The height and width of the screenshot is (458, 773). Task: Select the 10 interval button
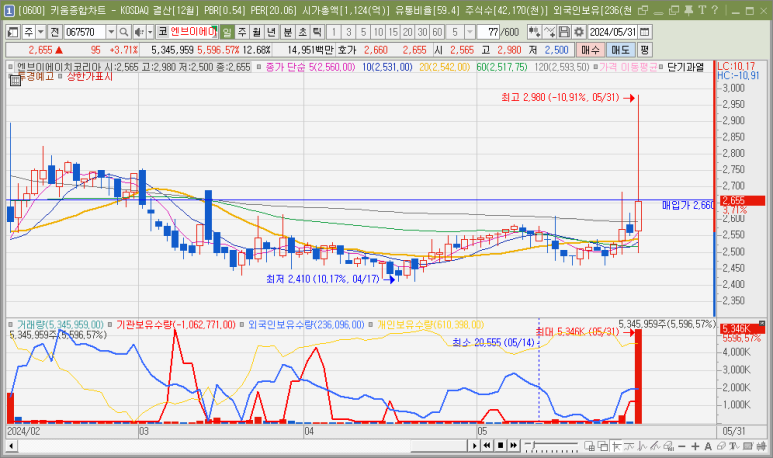[378, 33]
